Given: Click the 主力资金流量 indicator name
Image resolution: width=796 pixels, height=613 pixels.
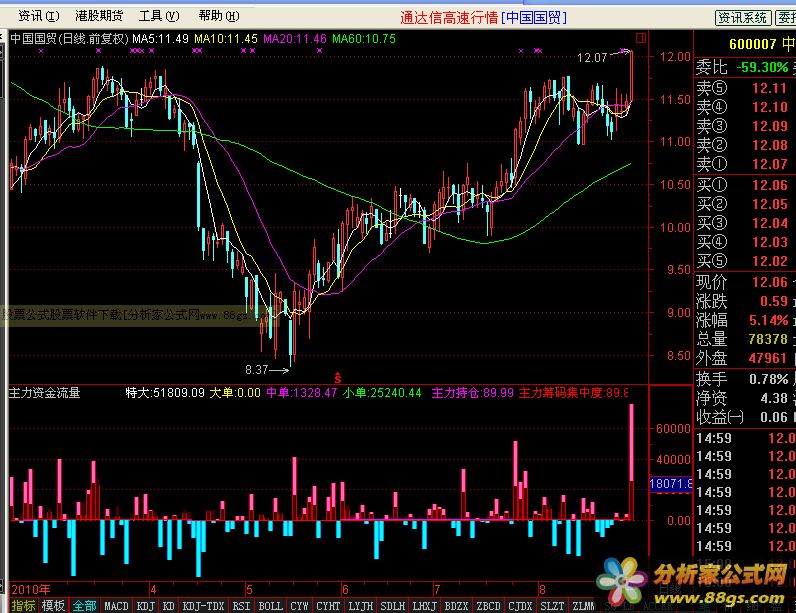Looking at the screenshot, I should tap(45, 393).
